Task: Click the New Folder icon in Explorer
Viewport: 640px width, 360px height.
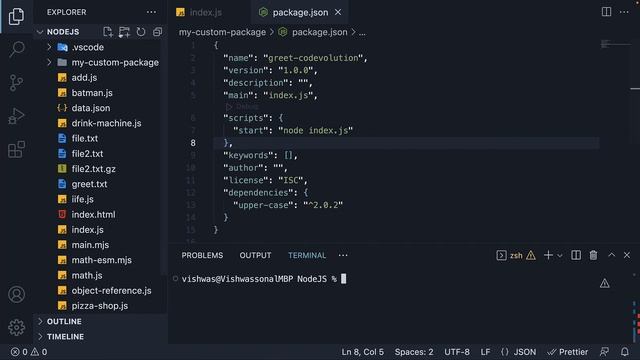Action: tap(124, 32)
